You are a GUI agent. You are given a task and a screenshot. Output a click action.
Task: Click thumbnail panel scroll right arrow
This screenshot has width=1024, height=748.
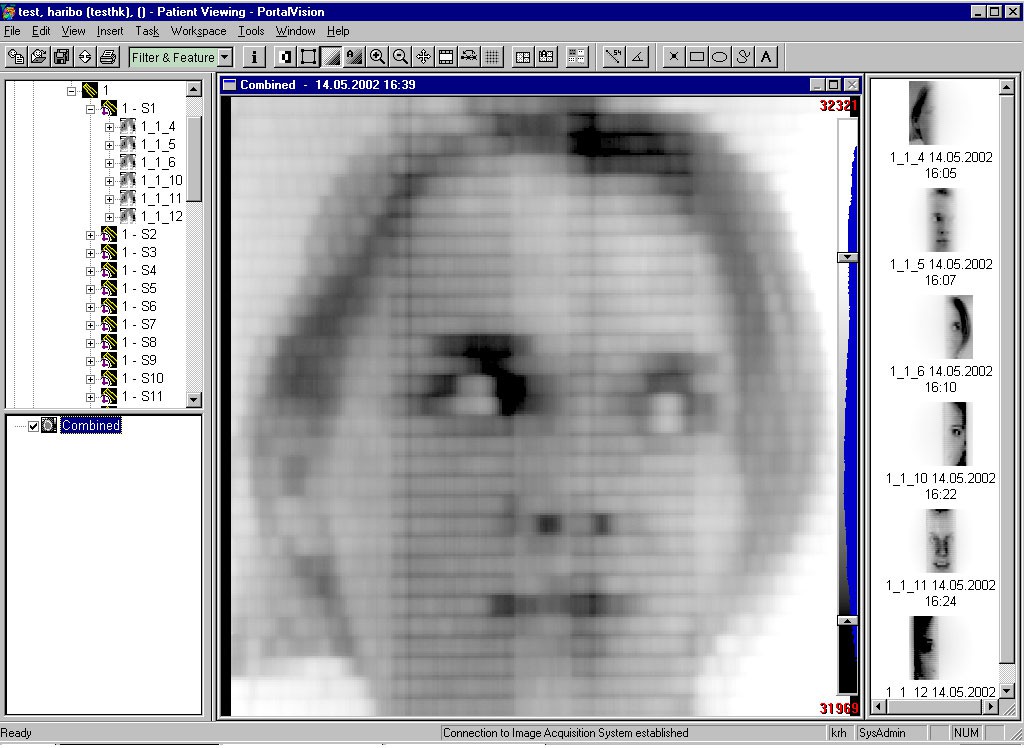click(x=991, y=706)
